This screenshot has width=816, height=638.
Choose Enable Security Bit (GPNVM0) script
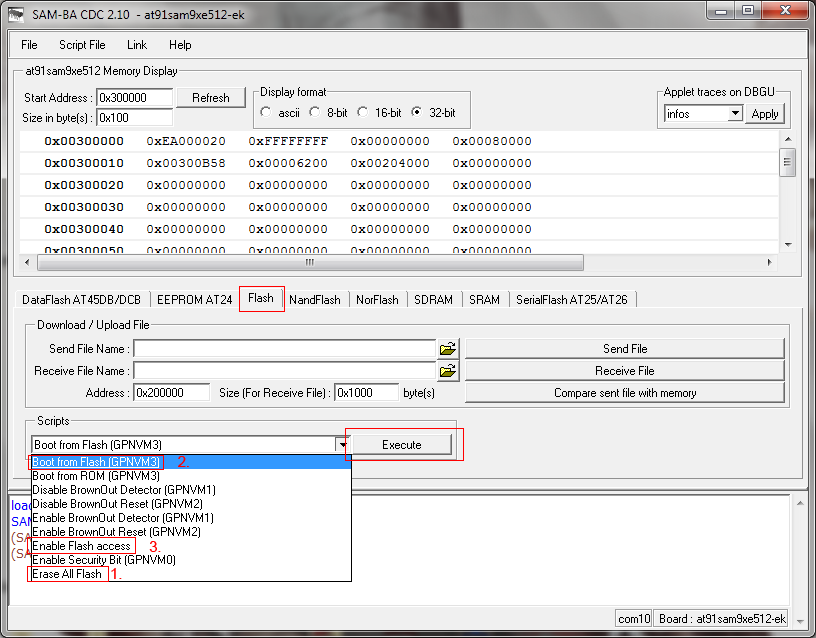tap(191, 560)
